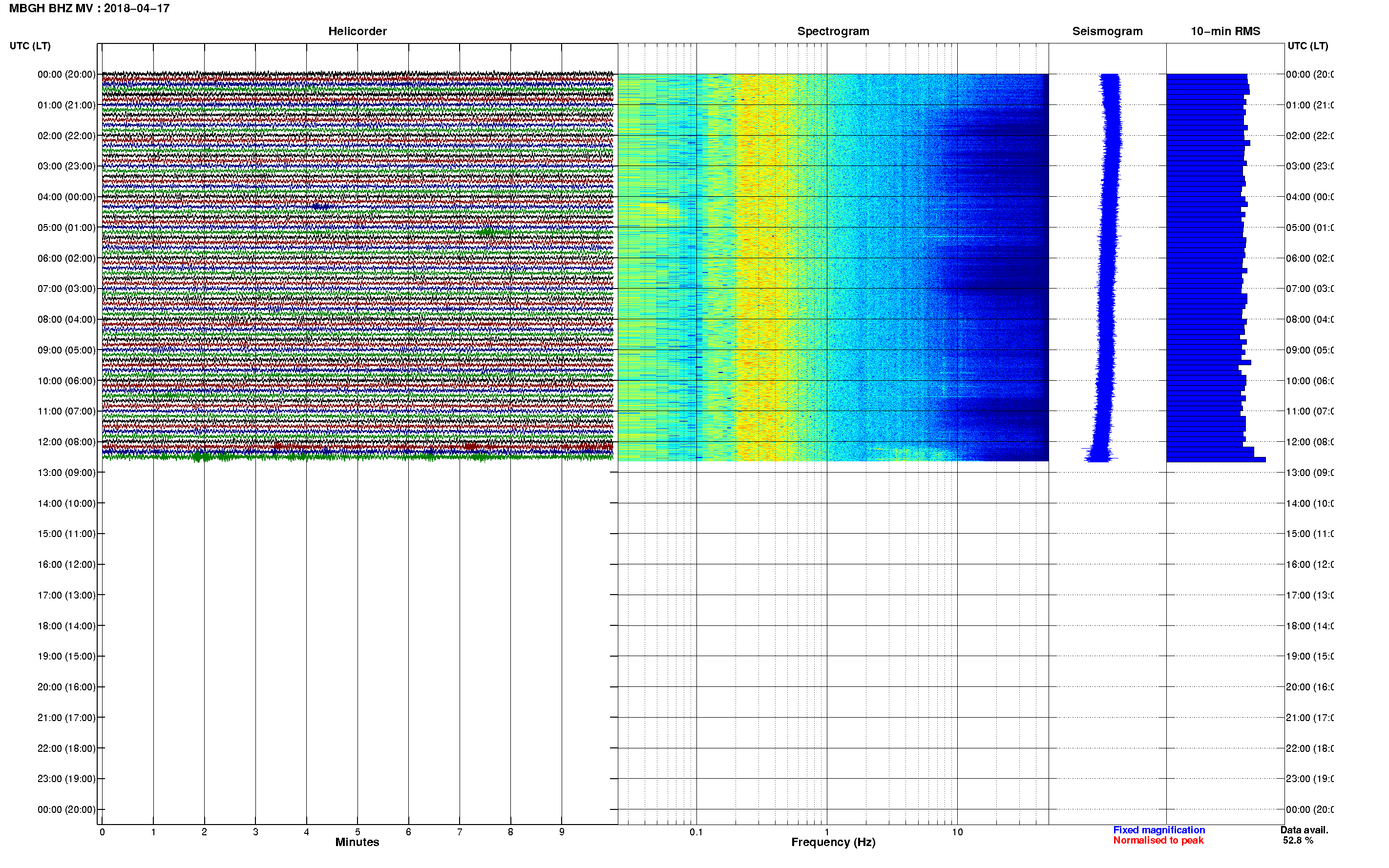Click the left '10:00 (06:00)' time label
The image size is (1389, 868).
pyautogui.click(x=66, y=381)
